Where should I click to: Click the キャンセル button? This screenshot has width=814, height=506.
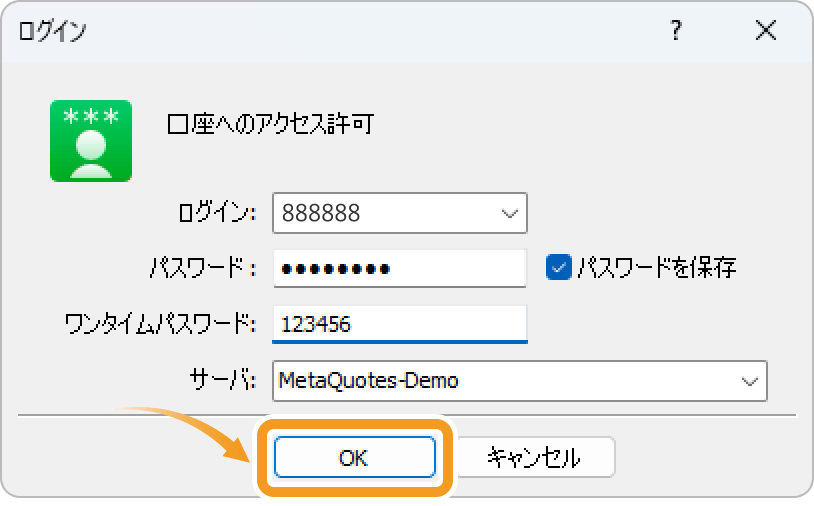click(534, 457)
